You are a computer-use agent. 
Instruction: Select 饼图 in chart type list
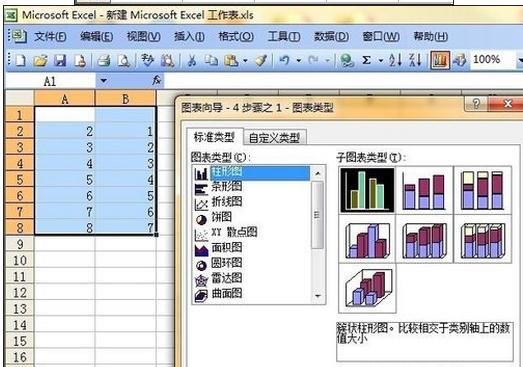tap(221, 217)
